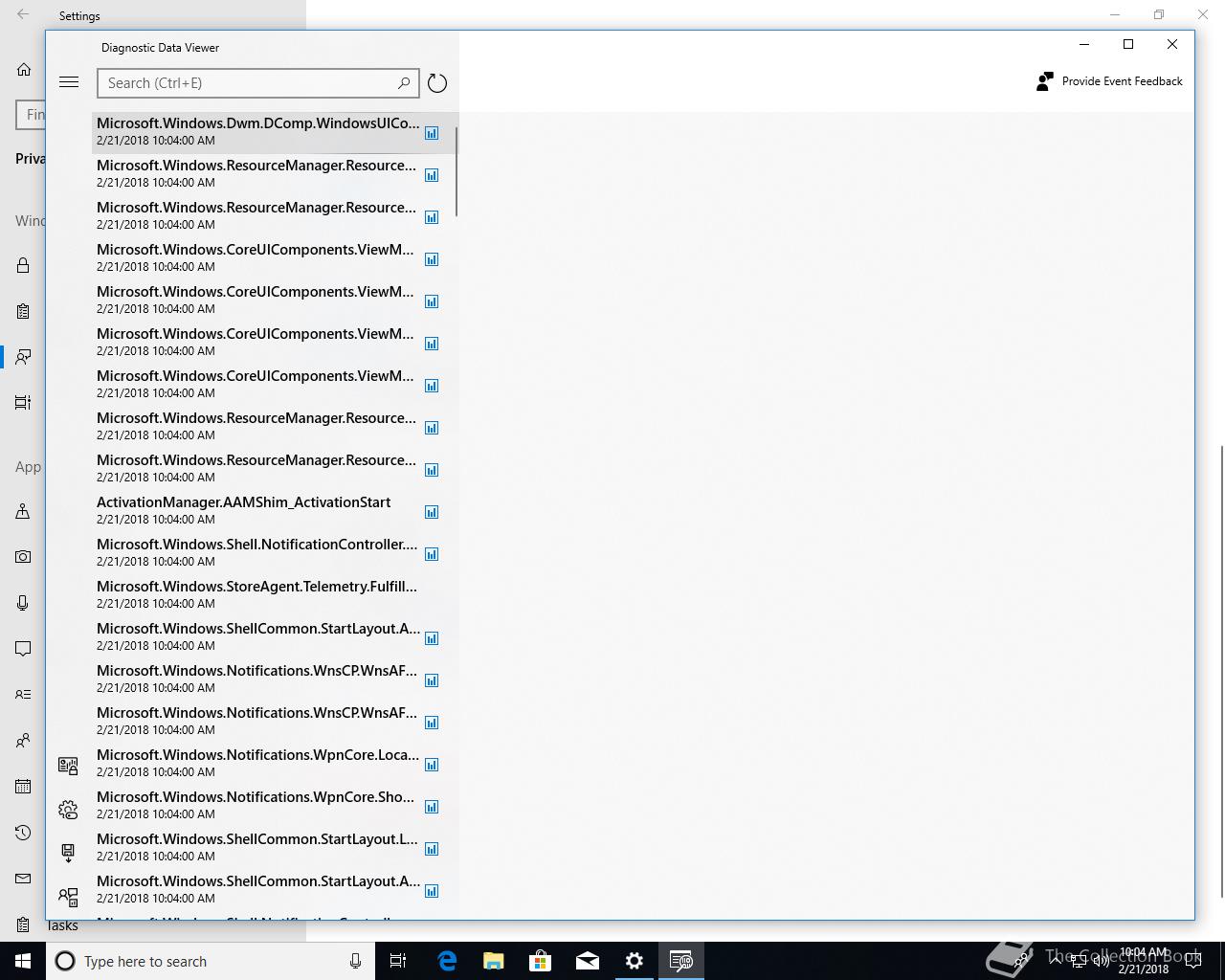Open Microsoft Store from the taskbar
1225x980 pixels.
(x=541, y=961)
